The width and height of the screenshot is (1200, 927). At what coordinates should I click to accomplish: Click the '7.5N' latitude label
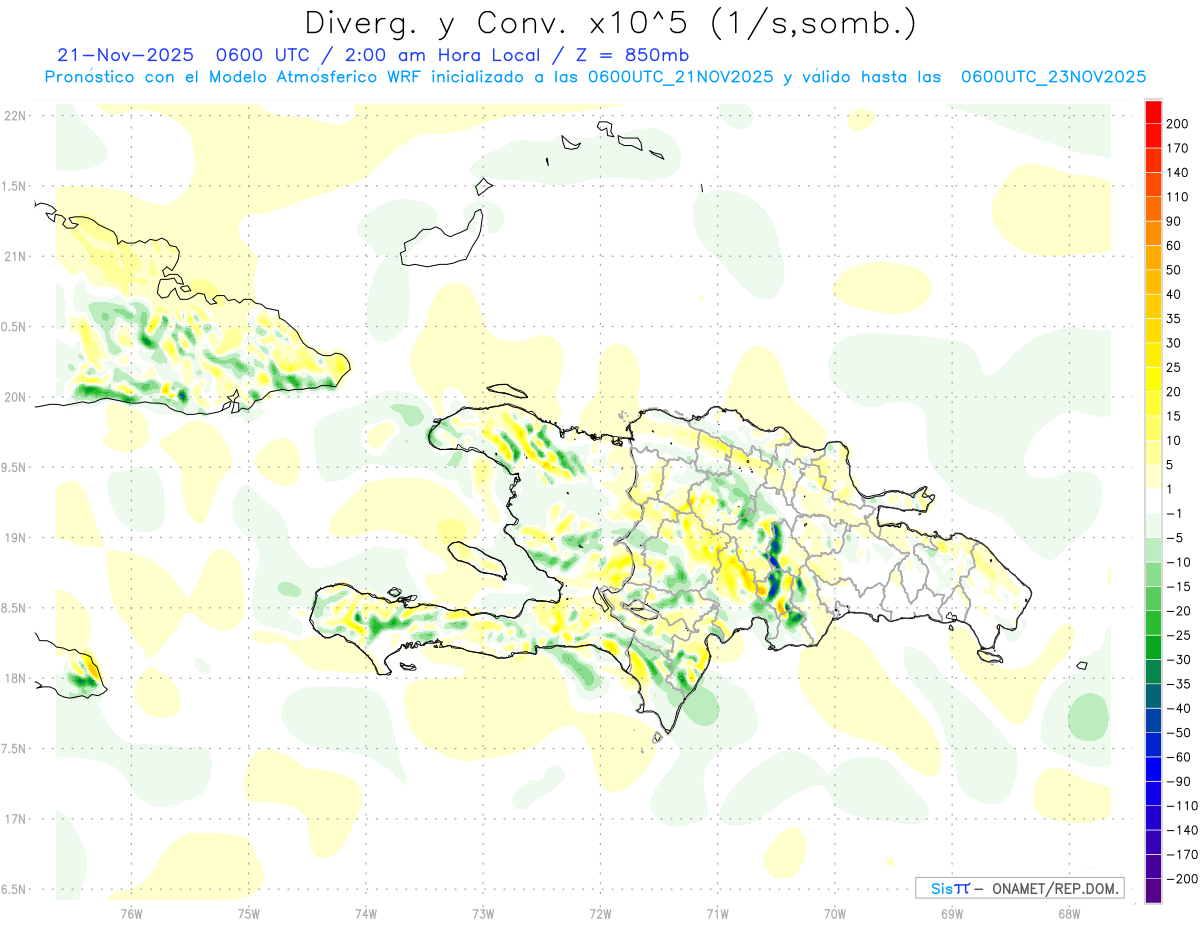pyautogui.click(x=15, y=749)
